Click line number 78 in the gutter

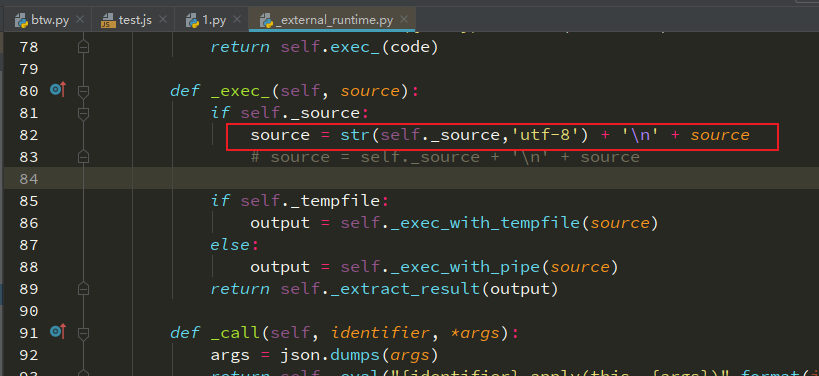click(29, 47)
